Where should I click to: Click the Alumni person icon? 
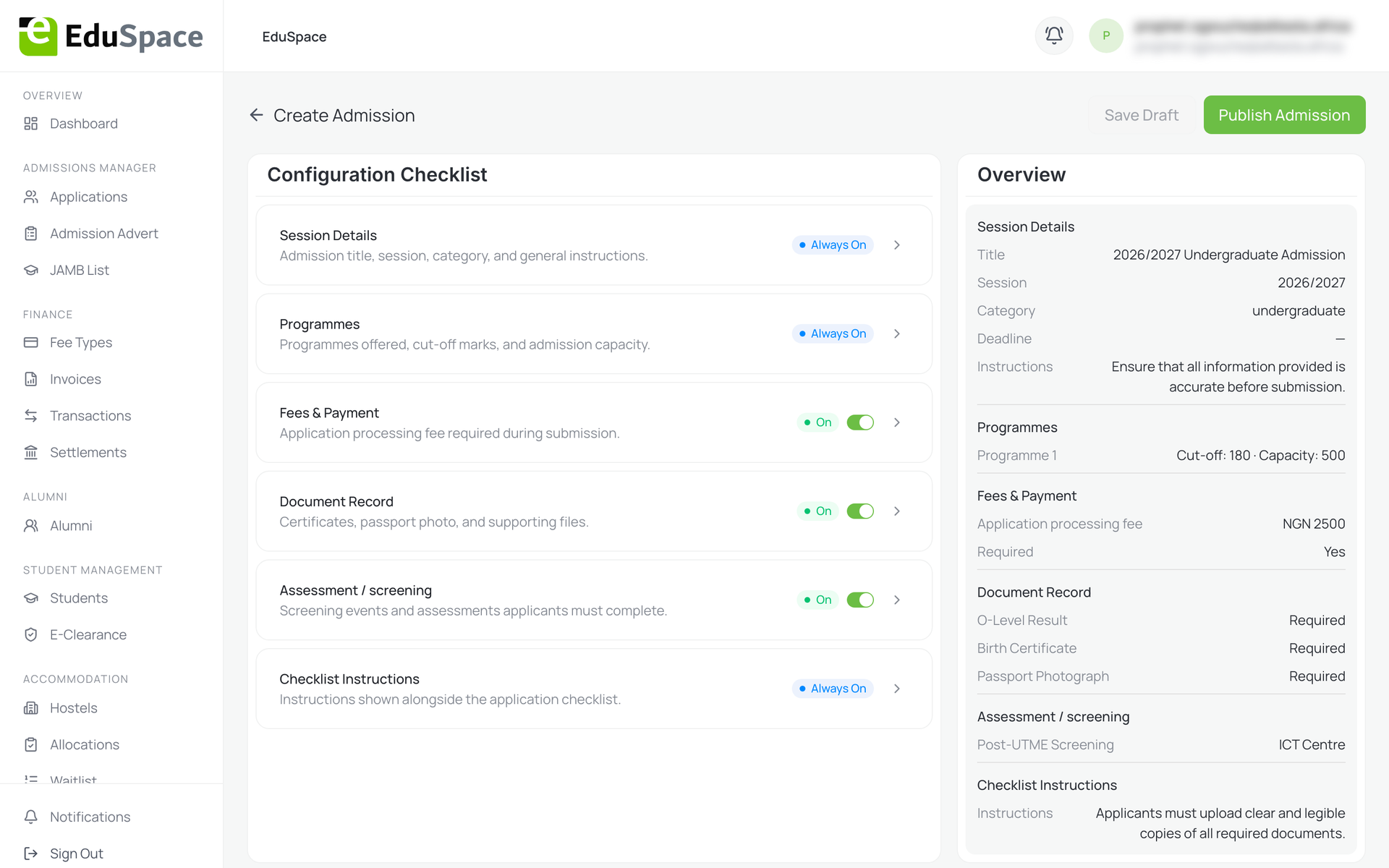(x=30, y=526)
